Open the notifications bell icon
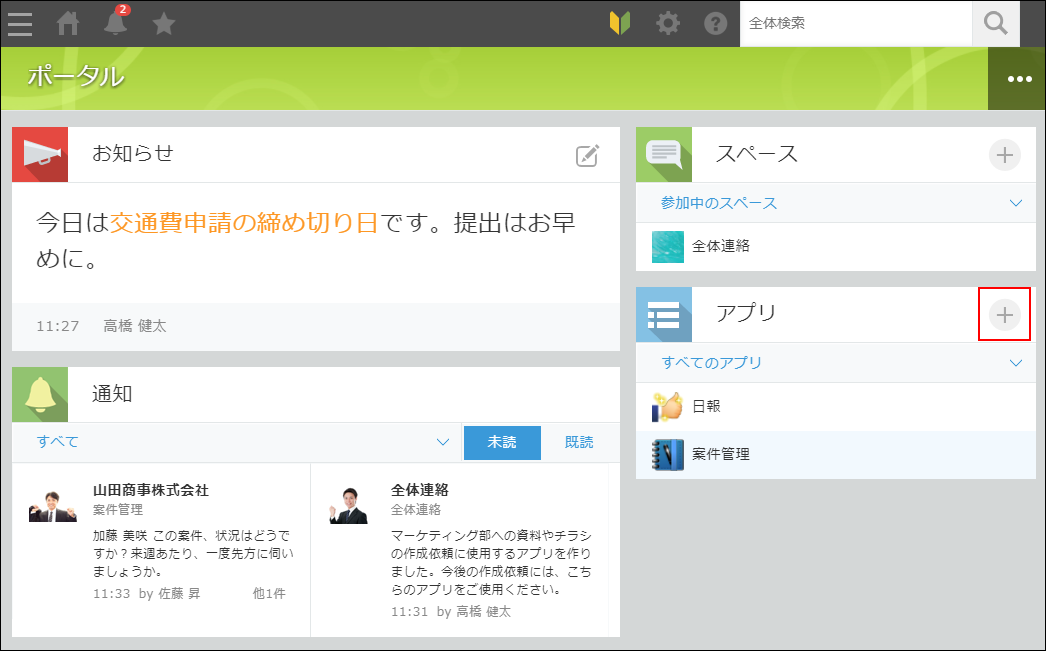This screenshot has height=651, width=1046. coord(115,24)
